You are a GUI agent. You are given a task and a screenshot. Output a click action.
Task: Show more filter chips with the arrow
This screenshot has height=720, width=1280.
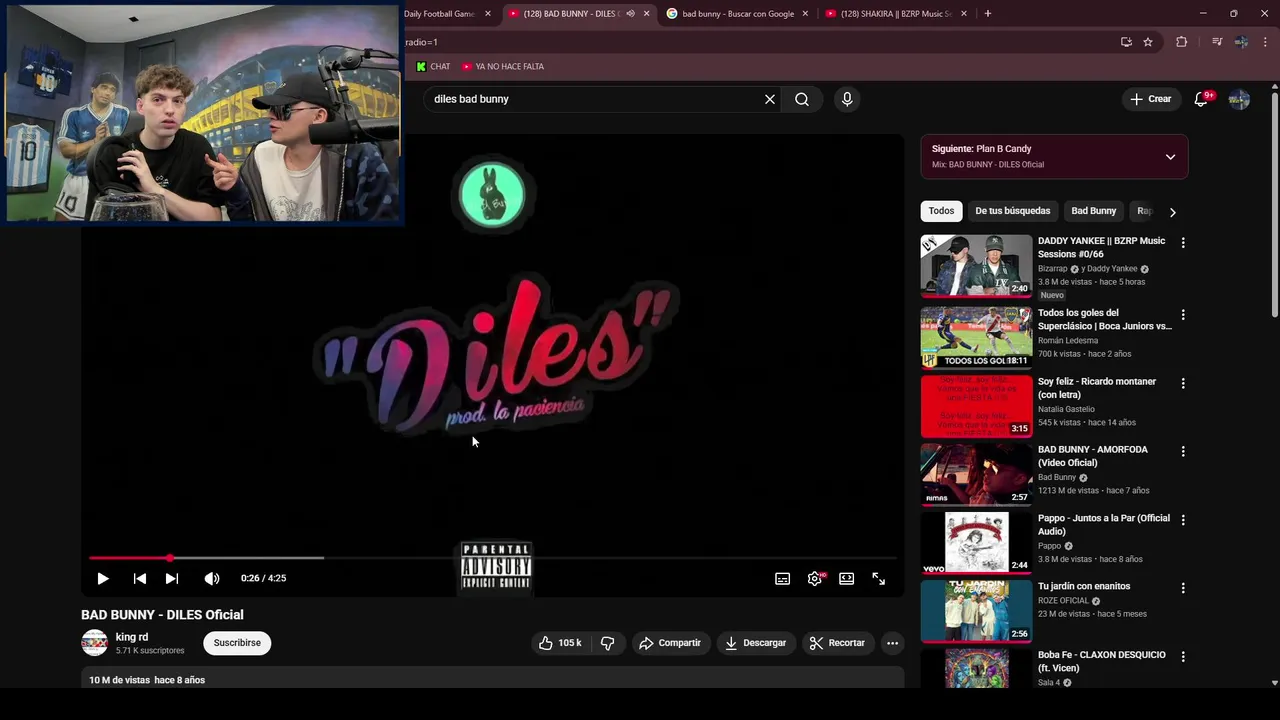coord(1173,212)
